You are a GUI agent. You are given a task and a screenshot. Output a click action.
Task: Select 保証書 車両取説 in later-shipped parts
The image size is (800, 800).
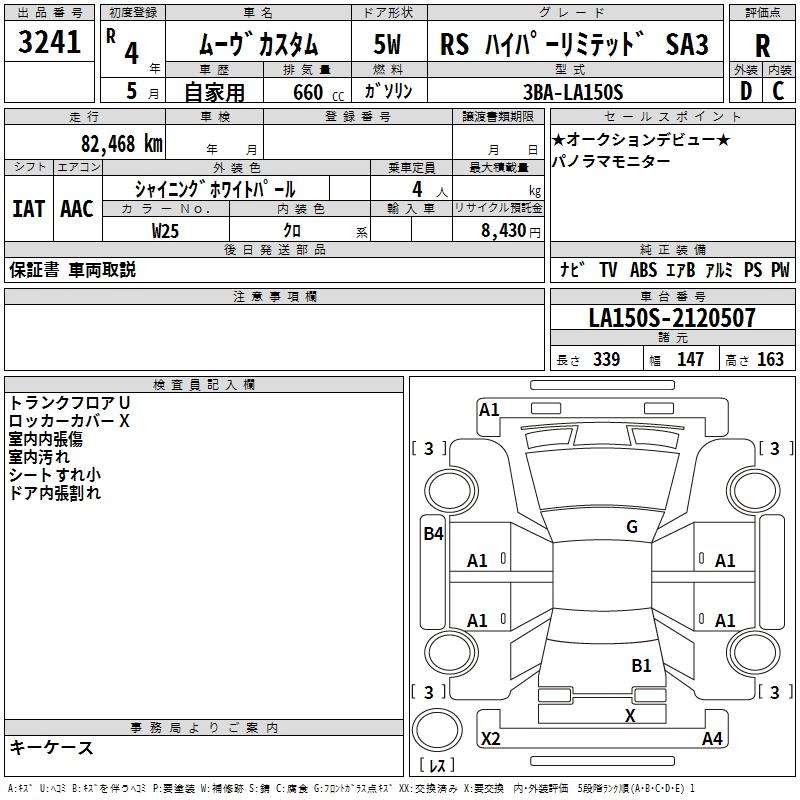tap(72, 269)
